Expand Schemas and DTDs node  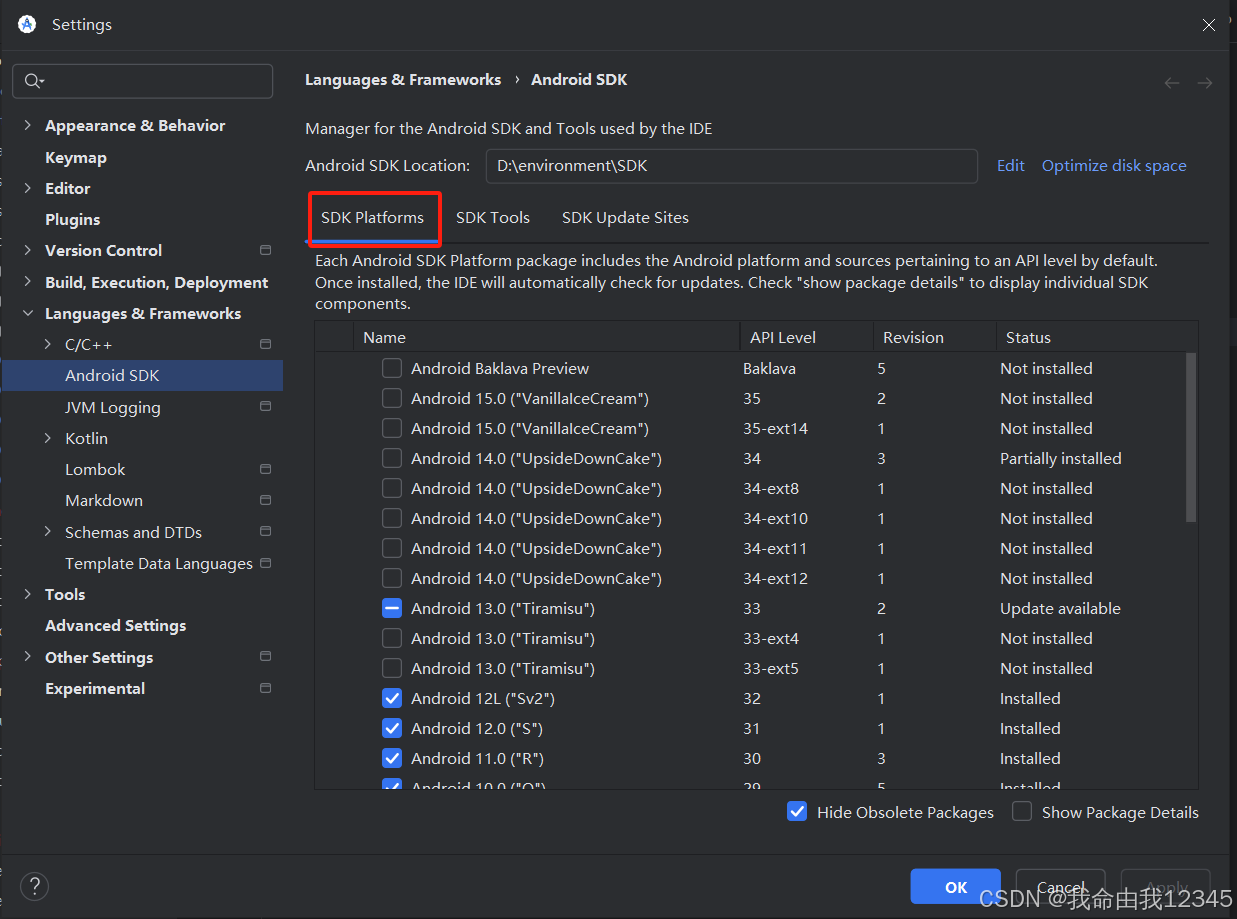[x=48, y=532]
